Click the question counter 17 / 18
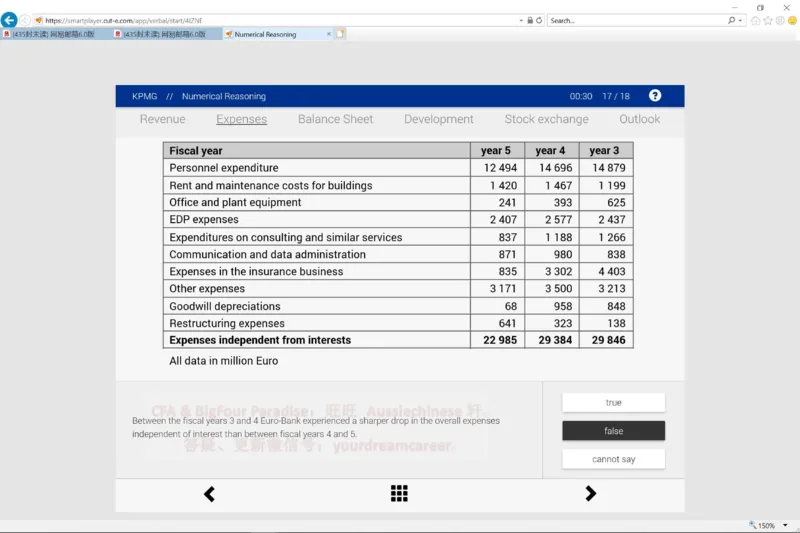 point(616,96)
